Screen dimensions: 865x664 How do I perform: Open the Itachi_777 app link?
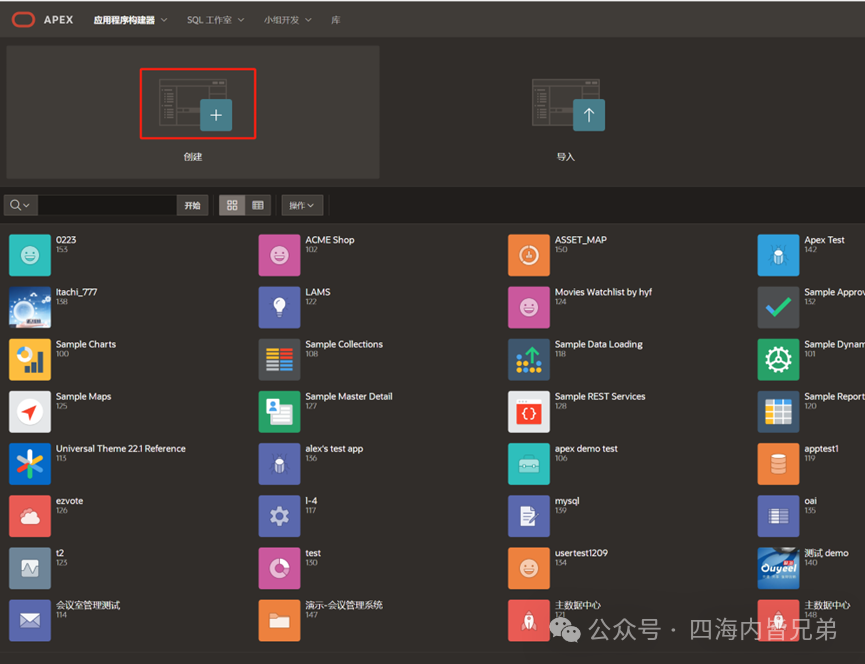[x=76, y=292]
